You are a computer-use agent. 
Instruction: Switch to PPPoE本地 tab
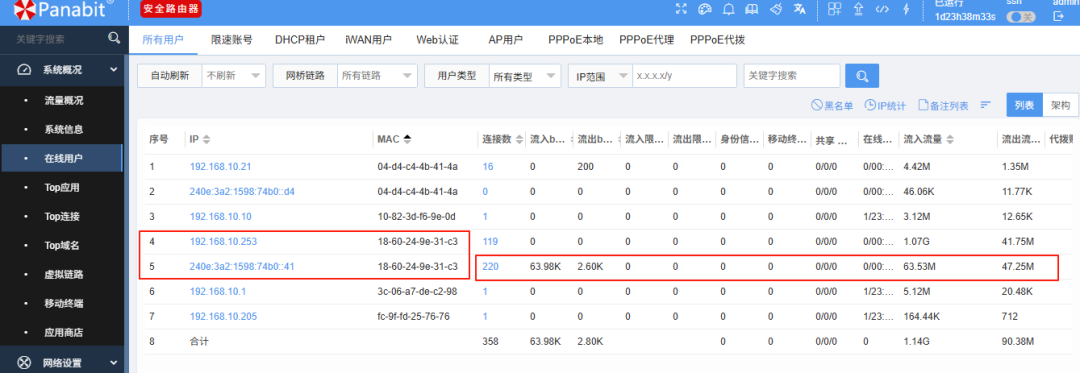576,40
